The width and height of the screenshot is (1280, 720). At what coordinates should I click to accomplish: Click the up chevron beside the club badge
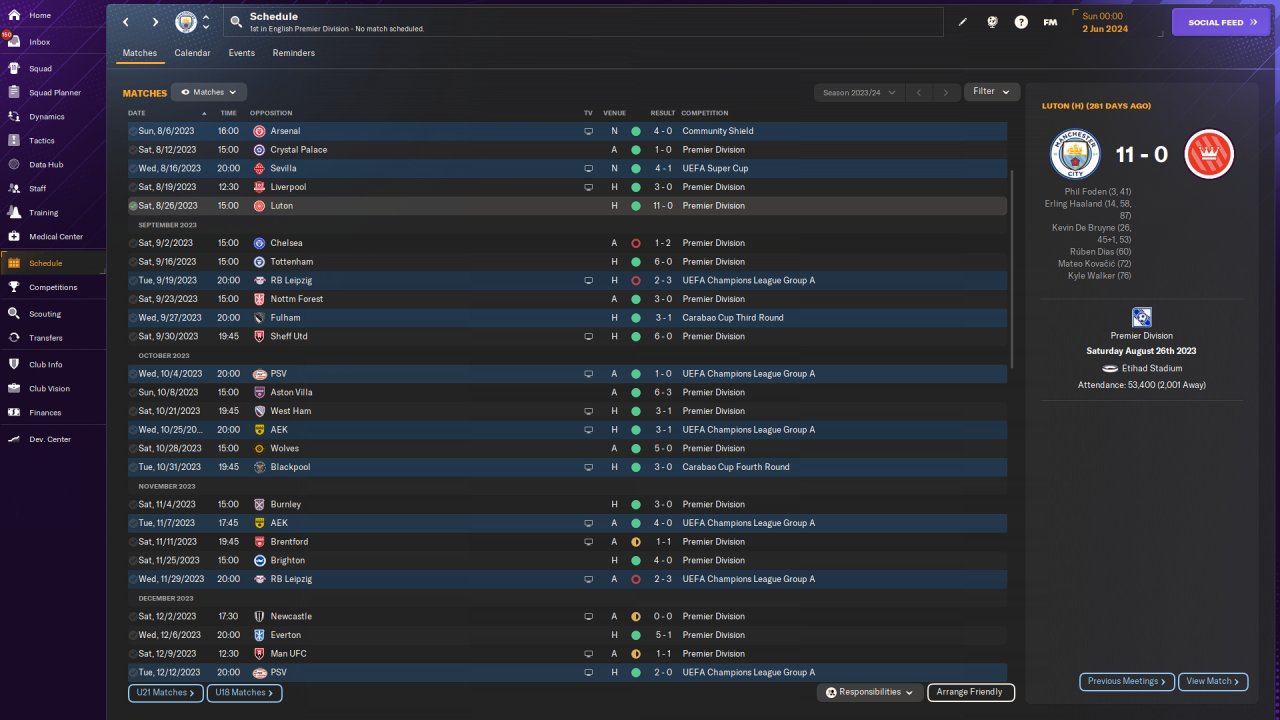206,16
